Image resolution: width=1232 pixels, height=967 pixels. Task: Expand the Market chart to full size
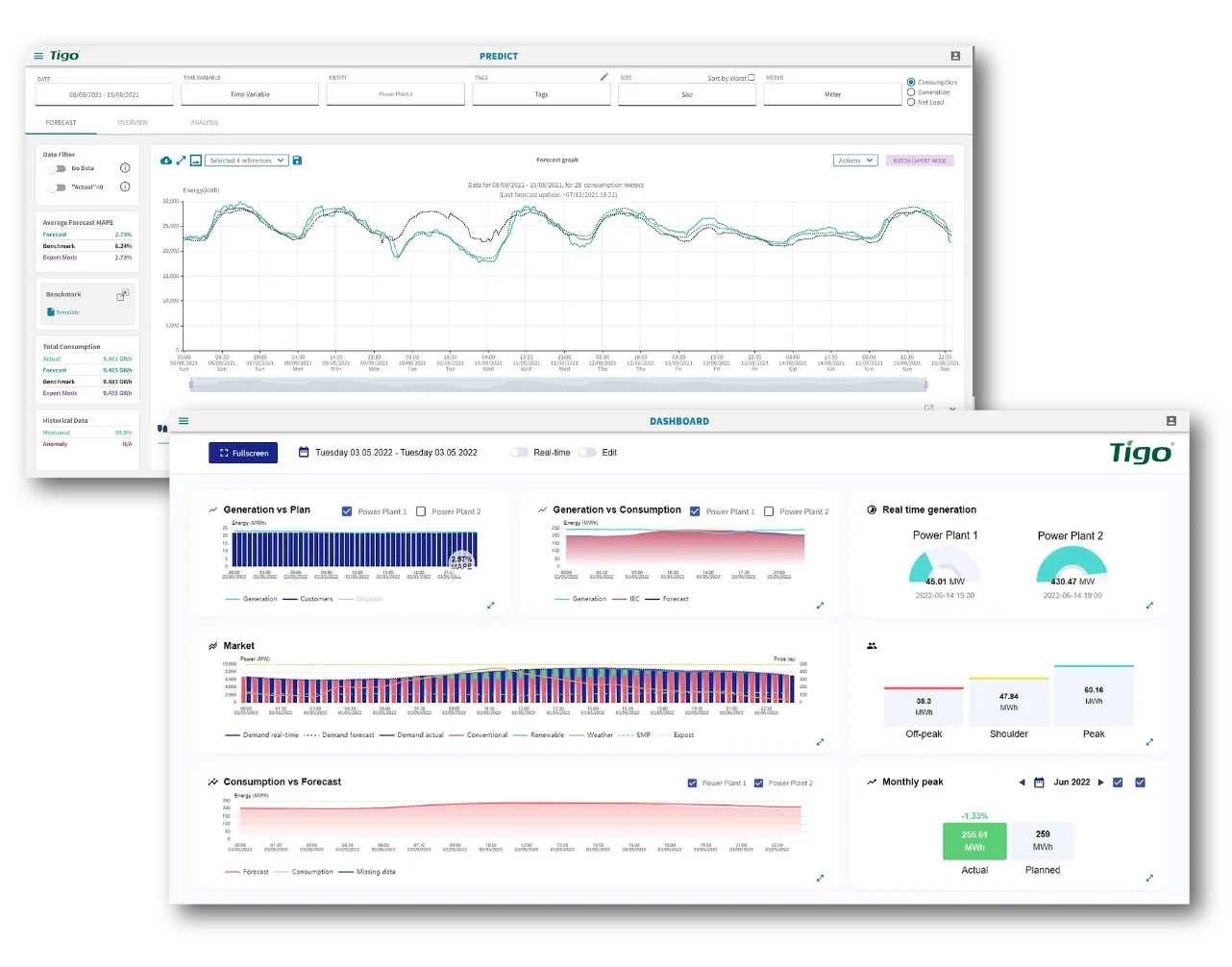coord(820,742)
